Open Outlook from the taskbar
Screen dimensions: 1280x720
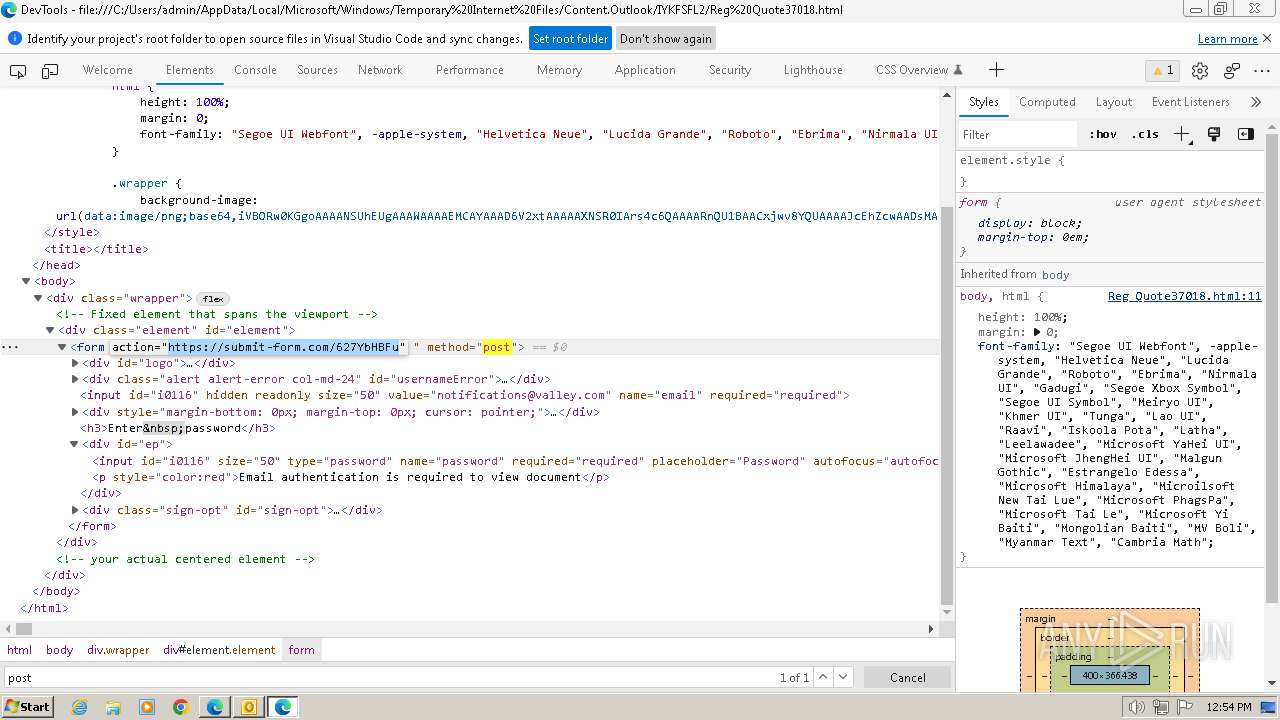(x=249, y=707)
